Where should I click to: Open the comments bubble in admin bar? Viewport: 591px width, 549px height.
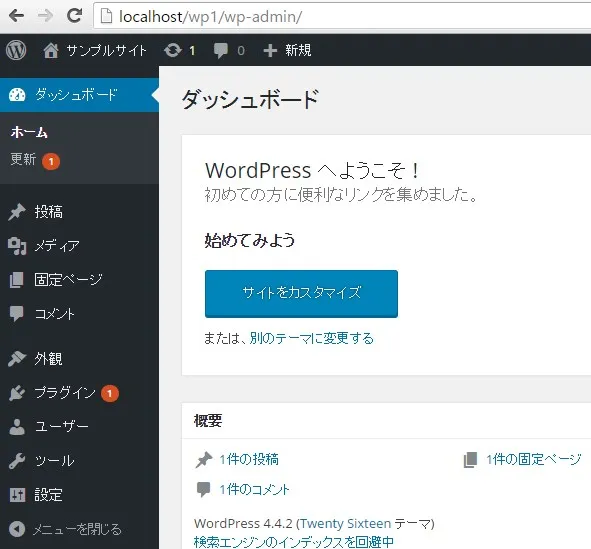(220, 50)
